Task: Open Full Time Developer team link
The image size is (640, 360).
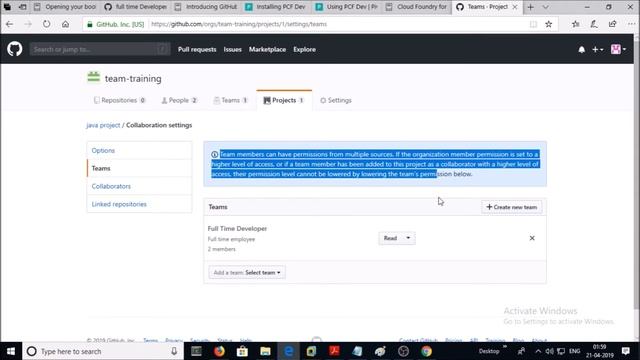Action: 237,229
